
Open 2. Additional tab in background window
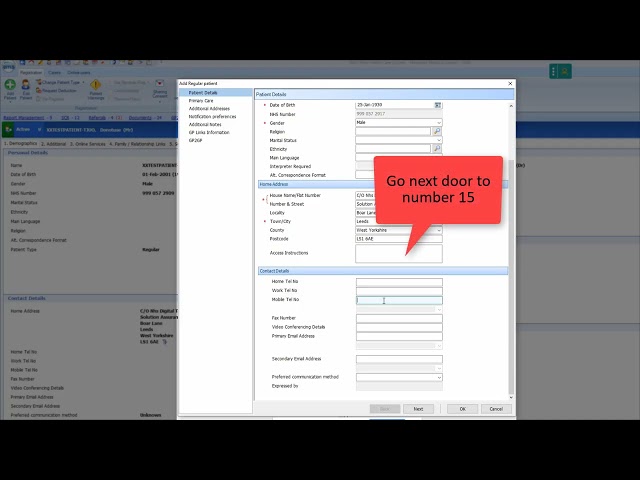coord(53,144)
